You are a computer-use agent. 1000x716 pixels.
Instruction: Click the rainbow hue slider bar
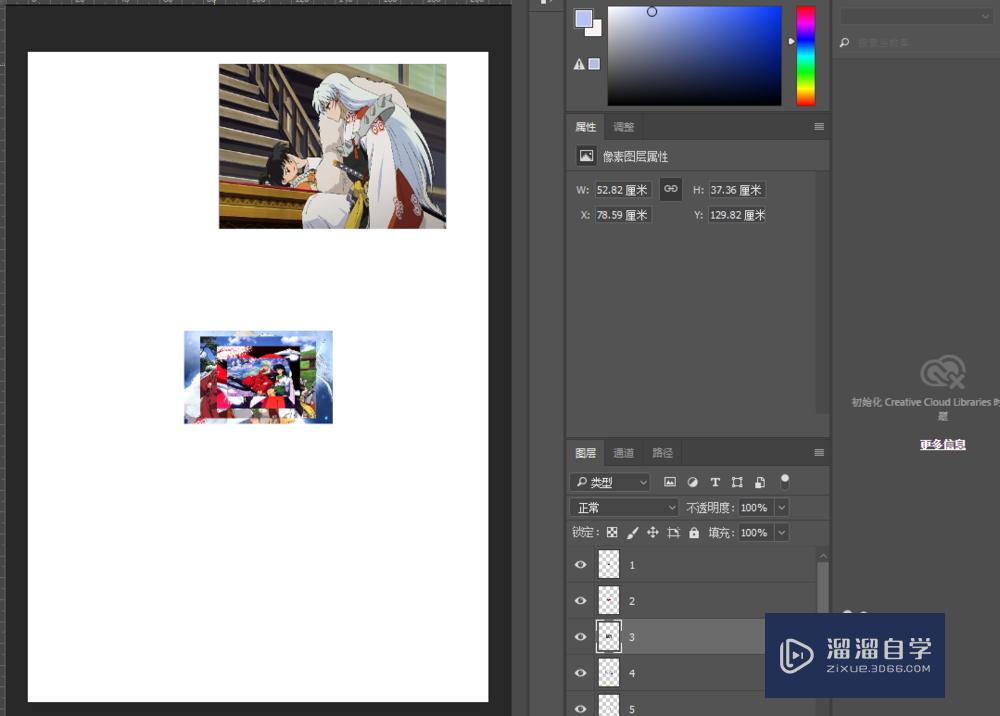point(805,56)
